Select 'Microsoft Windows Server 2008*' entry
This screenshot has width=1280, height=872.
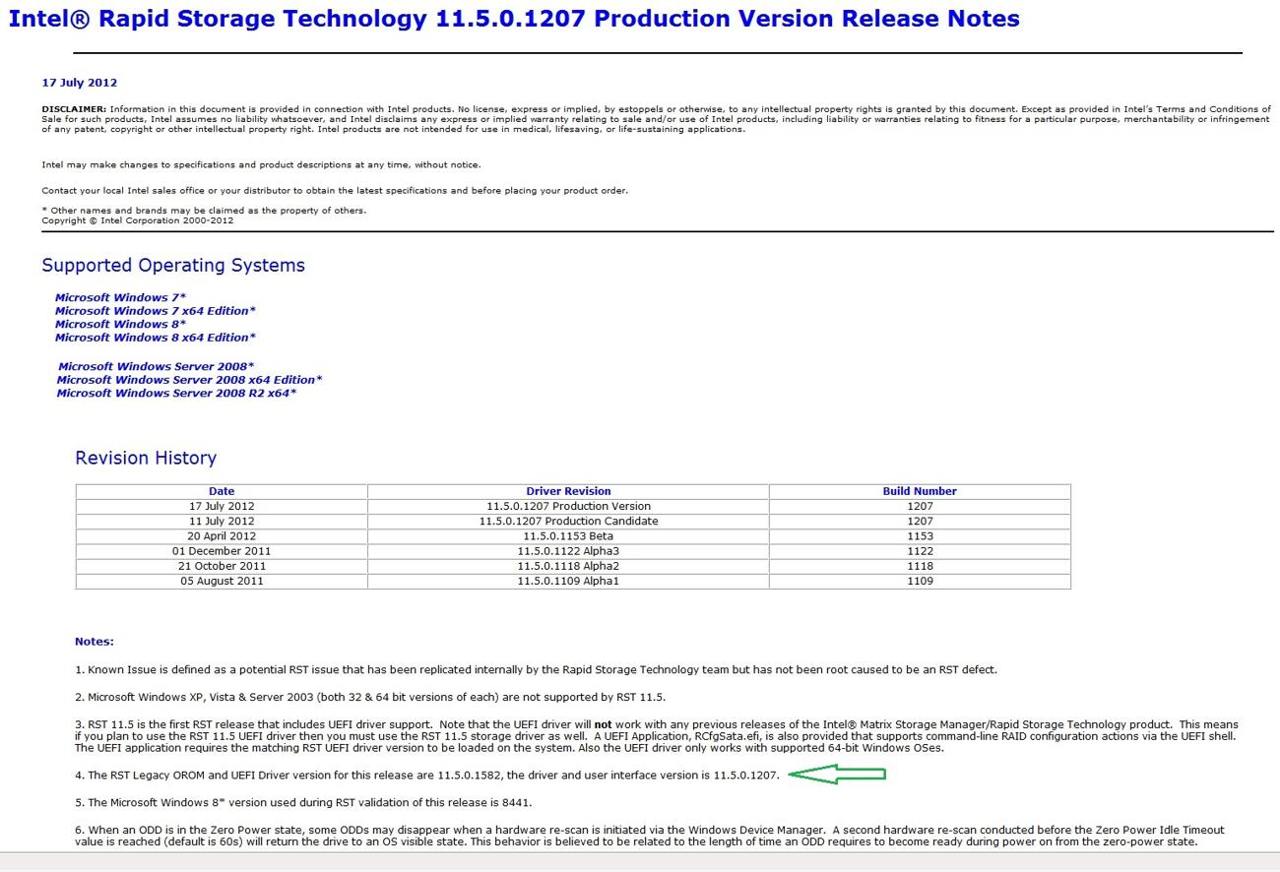[x=156, y=367]
